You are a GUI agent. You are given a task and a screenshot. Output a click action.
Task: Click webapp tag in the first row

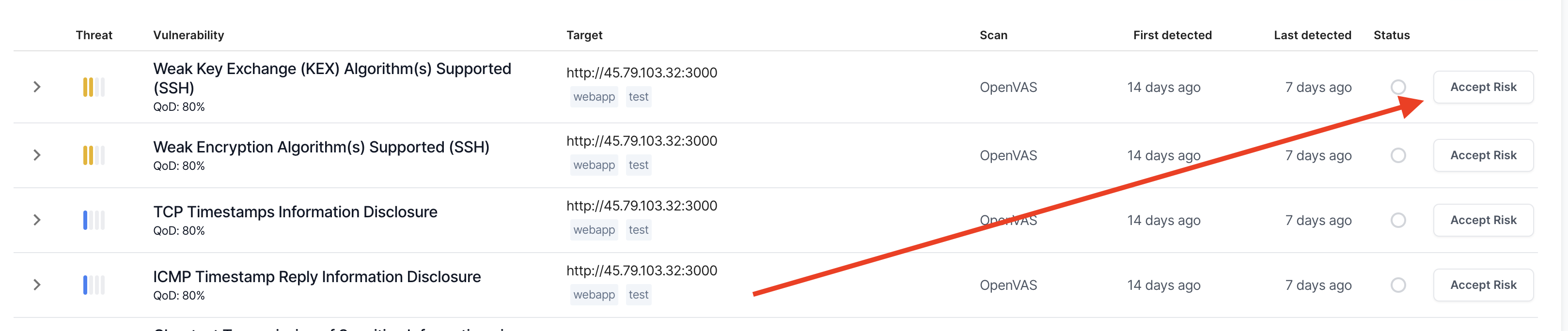[x=594, y=97]
